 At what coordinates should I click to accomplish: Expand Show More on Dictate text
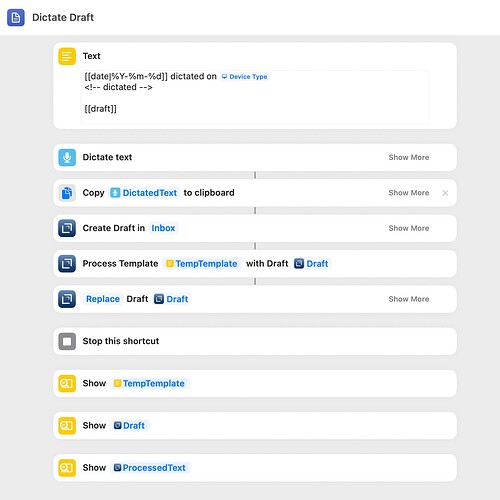[409, 157]
